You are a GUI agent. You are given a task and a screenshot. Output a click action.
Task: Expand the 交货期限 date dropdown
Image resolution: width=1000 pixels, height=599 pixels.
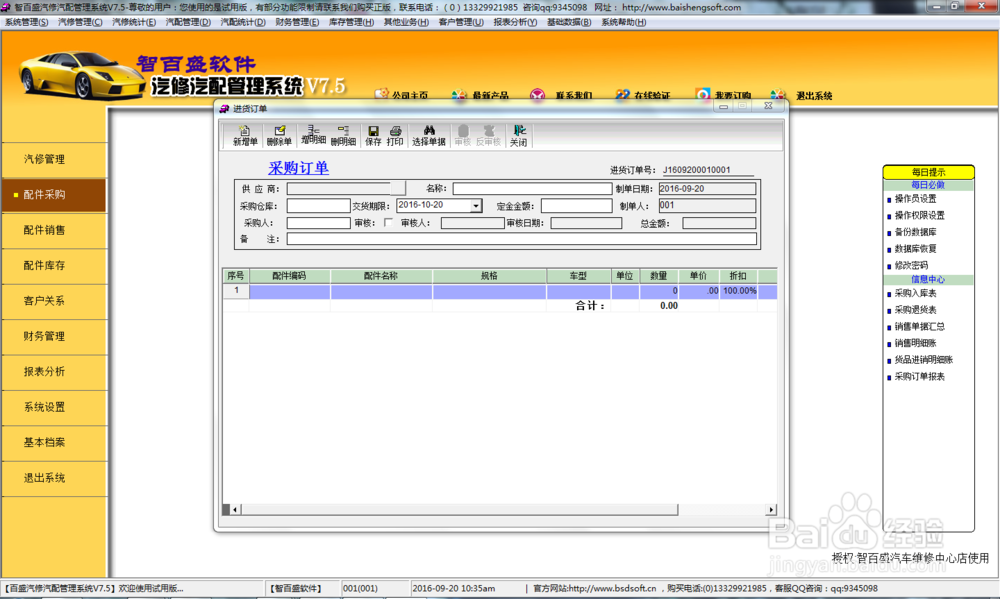click(476, 205)
